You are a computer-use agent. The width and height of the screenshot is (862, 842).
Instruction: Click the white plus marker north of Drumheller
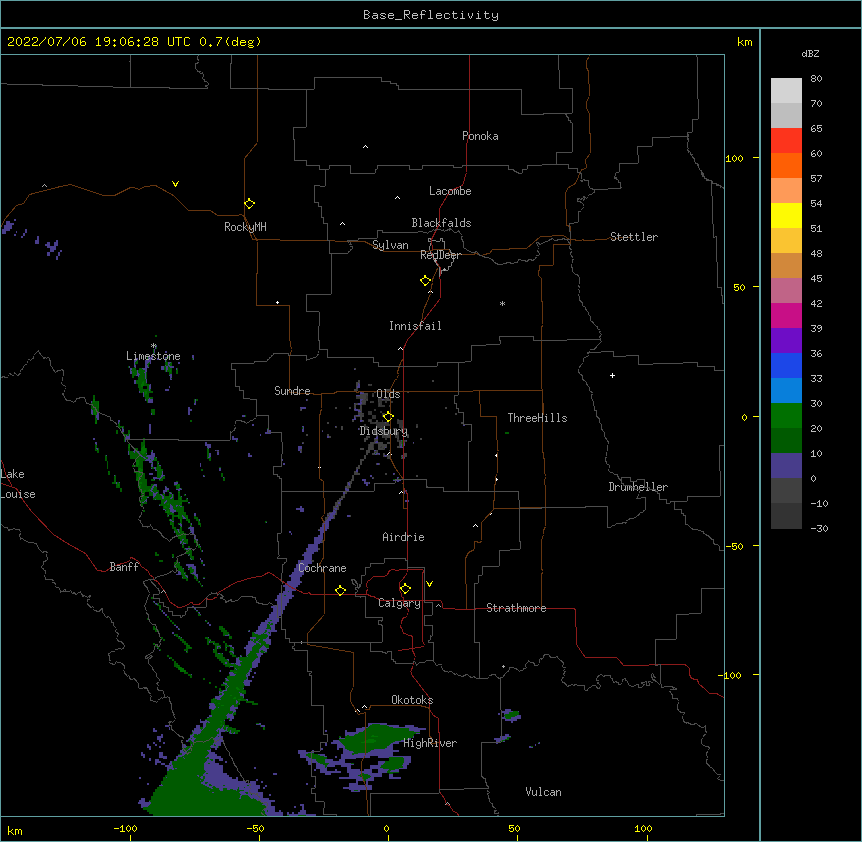(x=612, y=375)
